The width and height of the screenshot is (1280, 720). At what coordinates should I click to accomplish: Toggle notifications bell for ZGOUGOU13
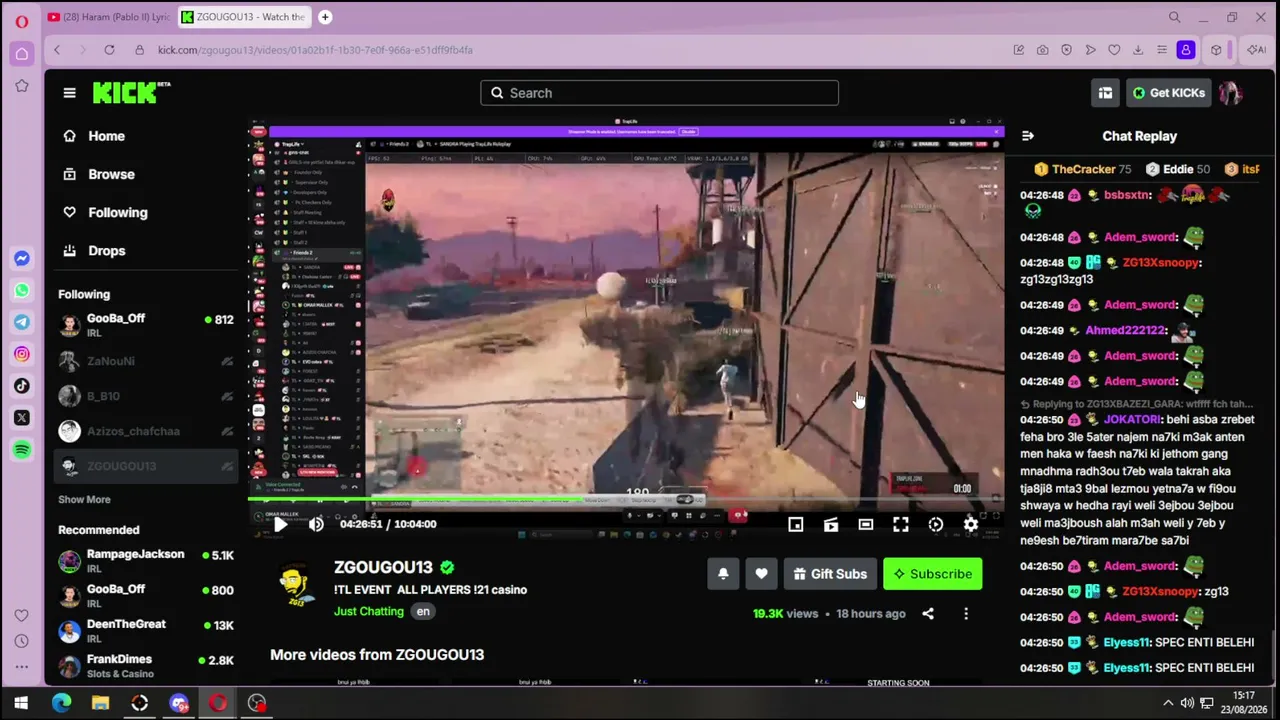click(723, 574)
